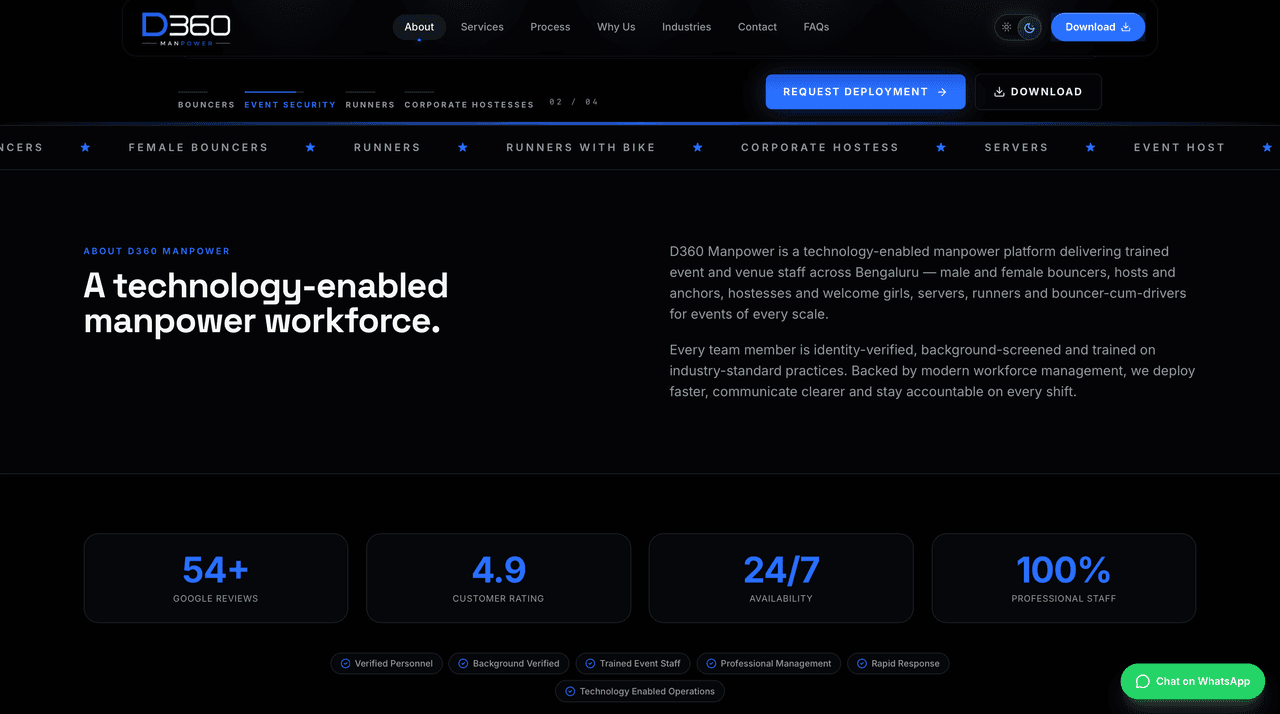Click the 24/7 Availability card
The width and height of the screenshot is (1280, 714).
coord(781,578)
